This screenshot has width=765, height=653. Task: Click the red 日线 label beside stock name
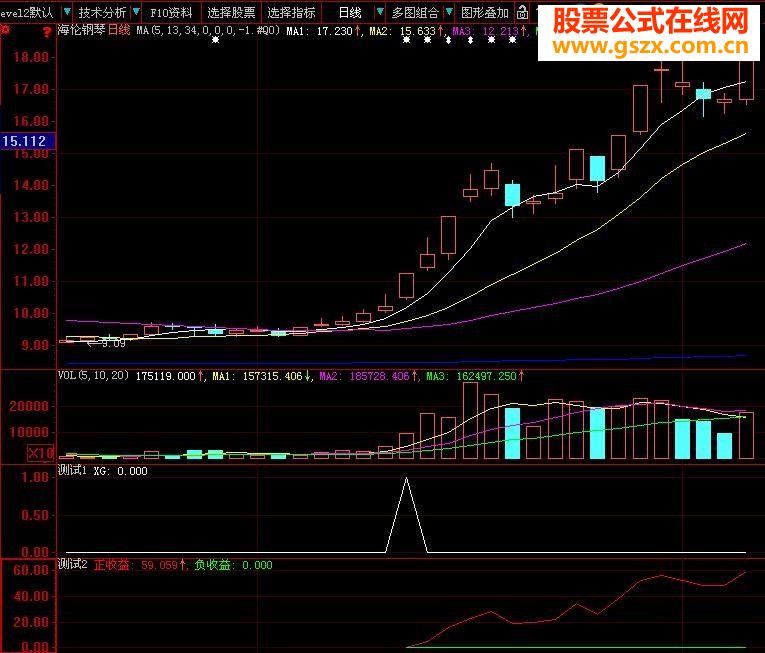[x=119, y=30]
